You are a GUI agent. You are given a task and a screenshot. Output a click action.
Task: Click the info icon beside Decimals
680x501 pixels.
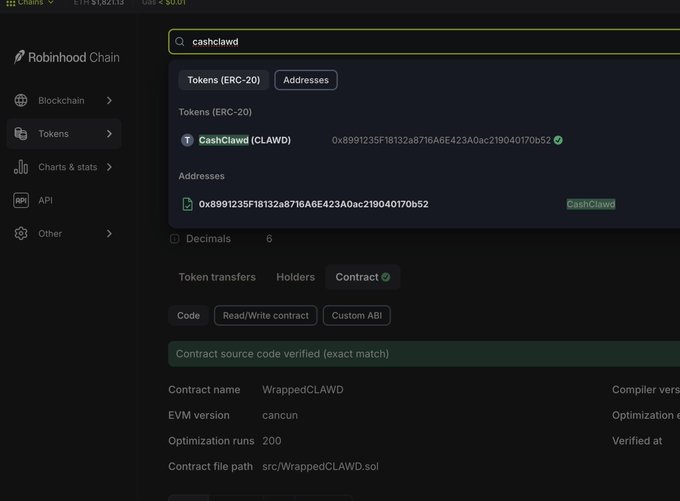click(x=174, y=239)
